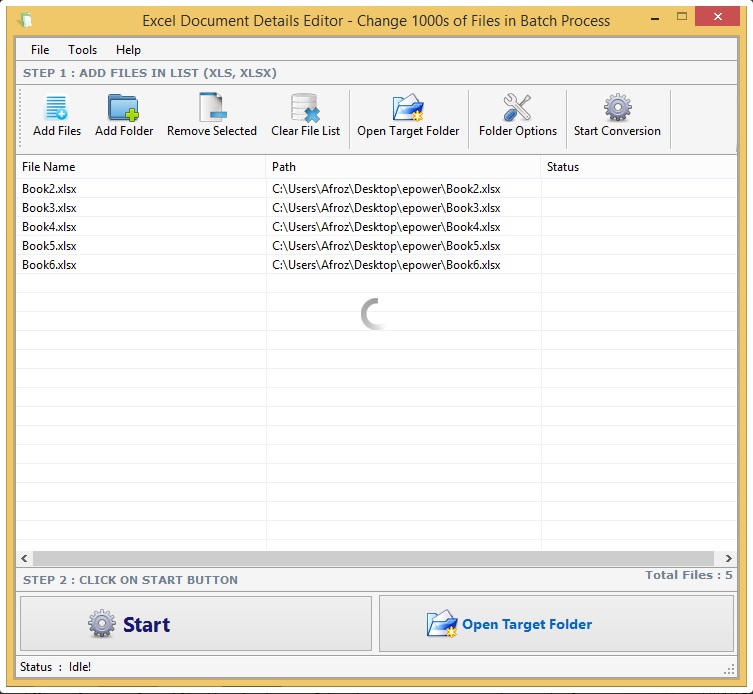Select the Book5.xlsx row

50,246
